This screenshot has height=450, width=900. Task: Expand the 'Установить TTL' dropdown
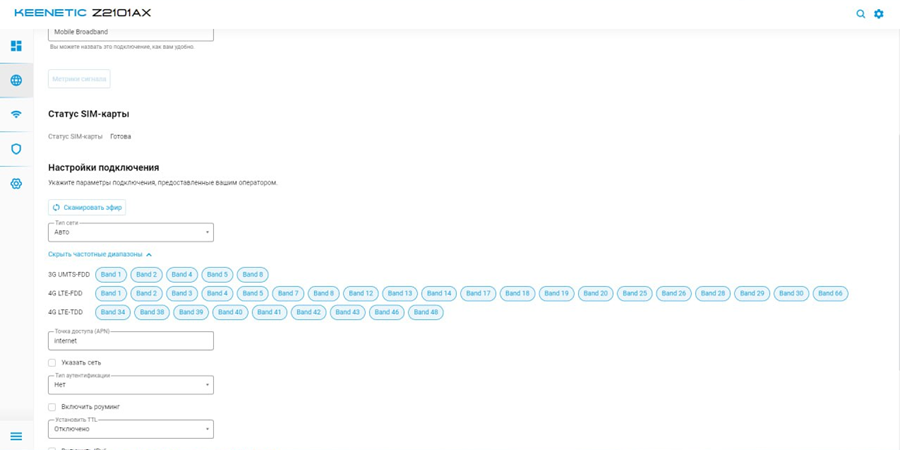[131, 429]
